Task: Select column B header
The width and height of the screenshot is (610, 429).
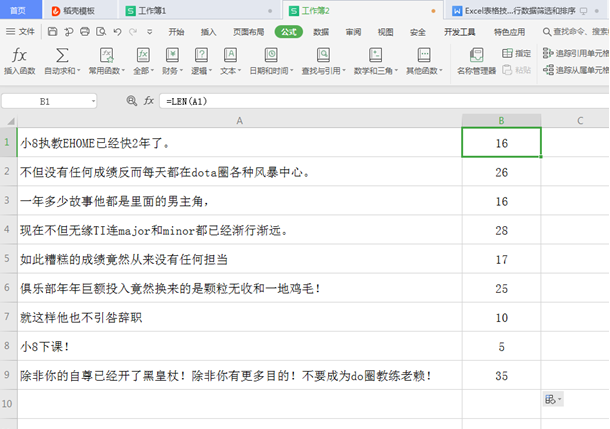Action: (x=501, y=121)
